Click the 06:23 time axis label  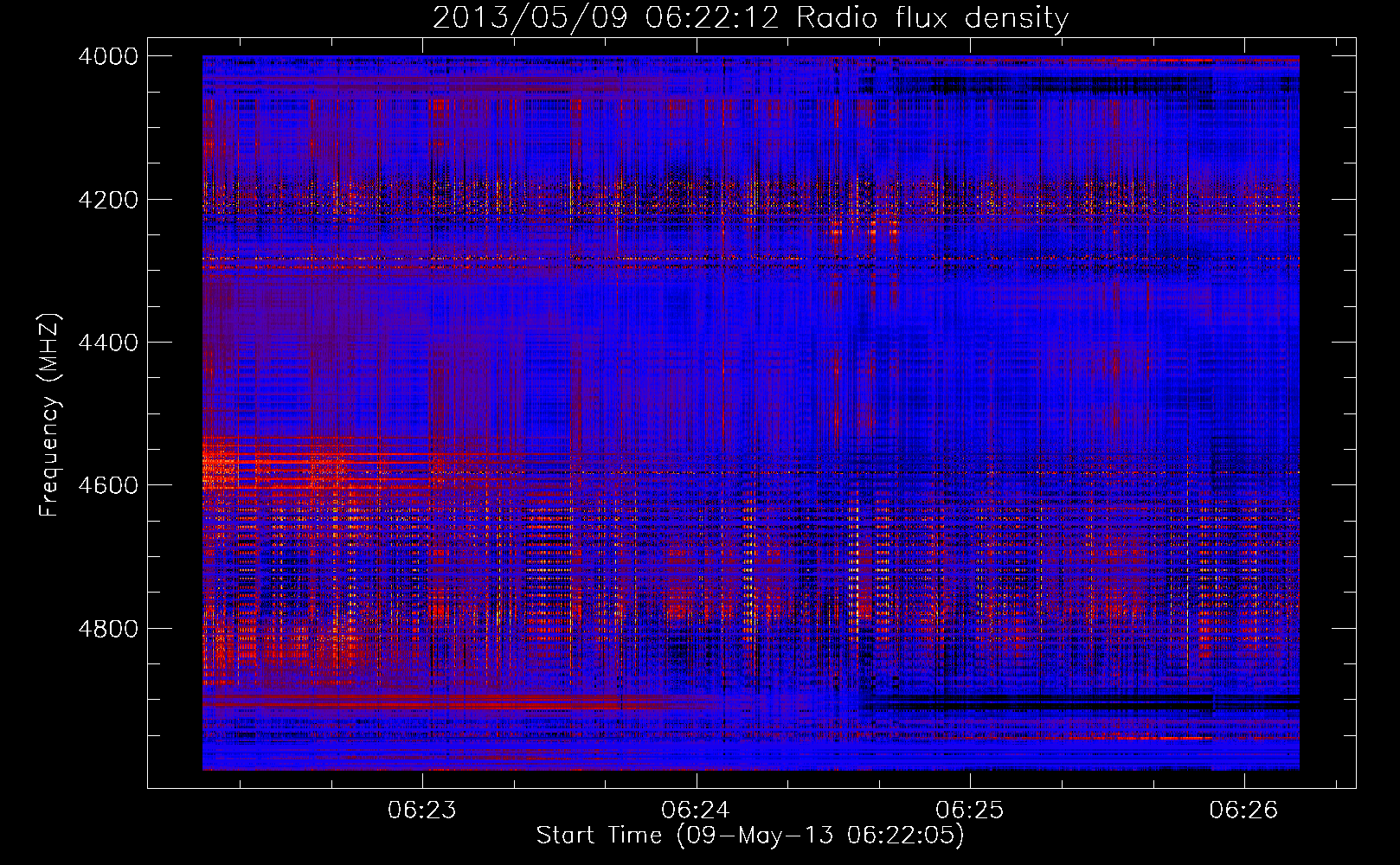pos(421,811)
